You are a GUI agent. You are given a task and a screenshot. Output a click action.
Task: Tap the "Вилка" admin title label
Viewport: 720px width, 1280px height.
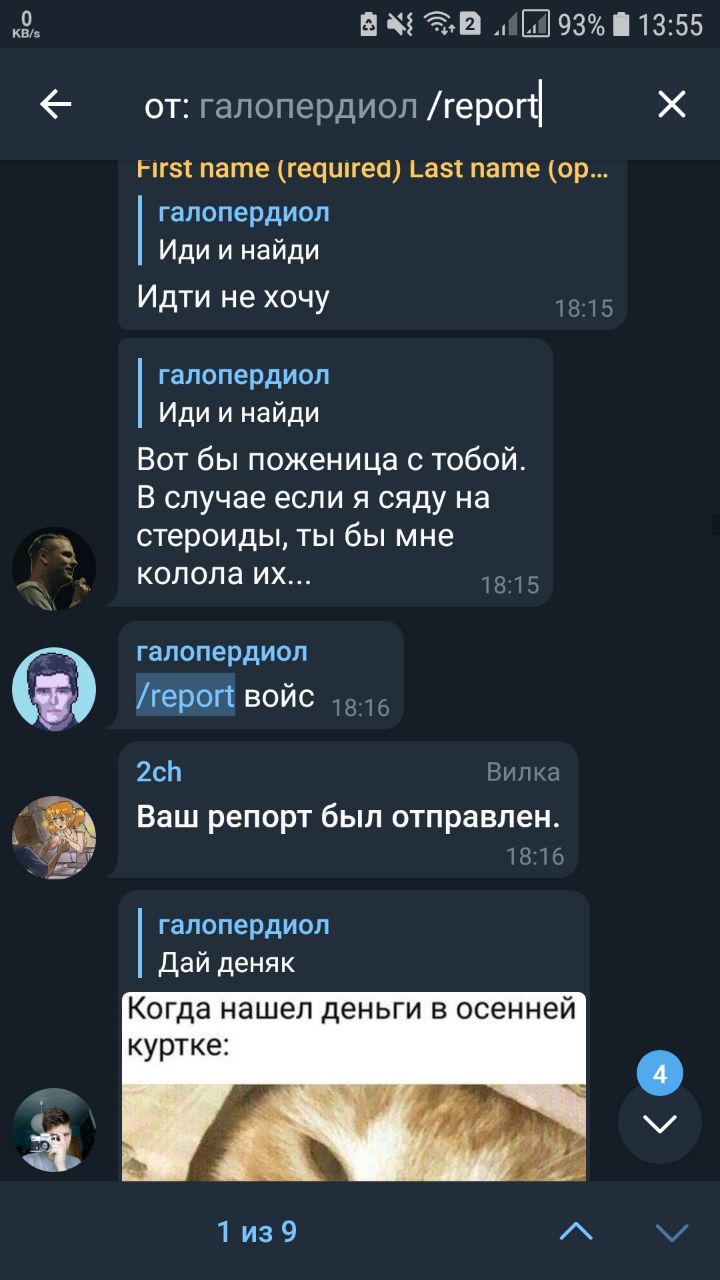tap(523, 772)
